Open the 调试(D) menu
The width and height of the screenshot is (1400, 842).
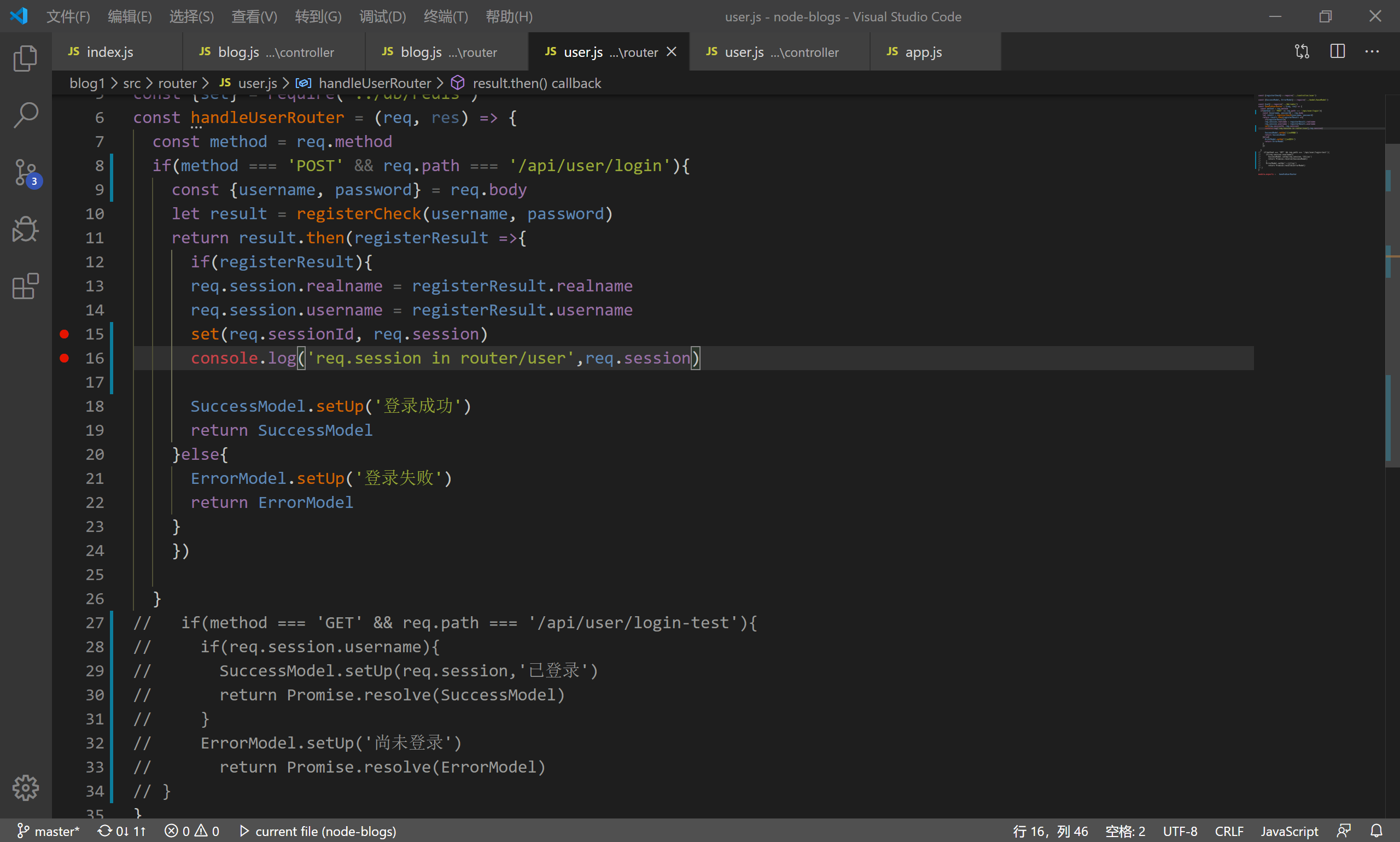point(383,16)
